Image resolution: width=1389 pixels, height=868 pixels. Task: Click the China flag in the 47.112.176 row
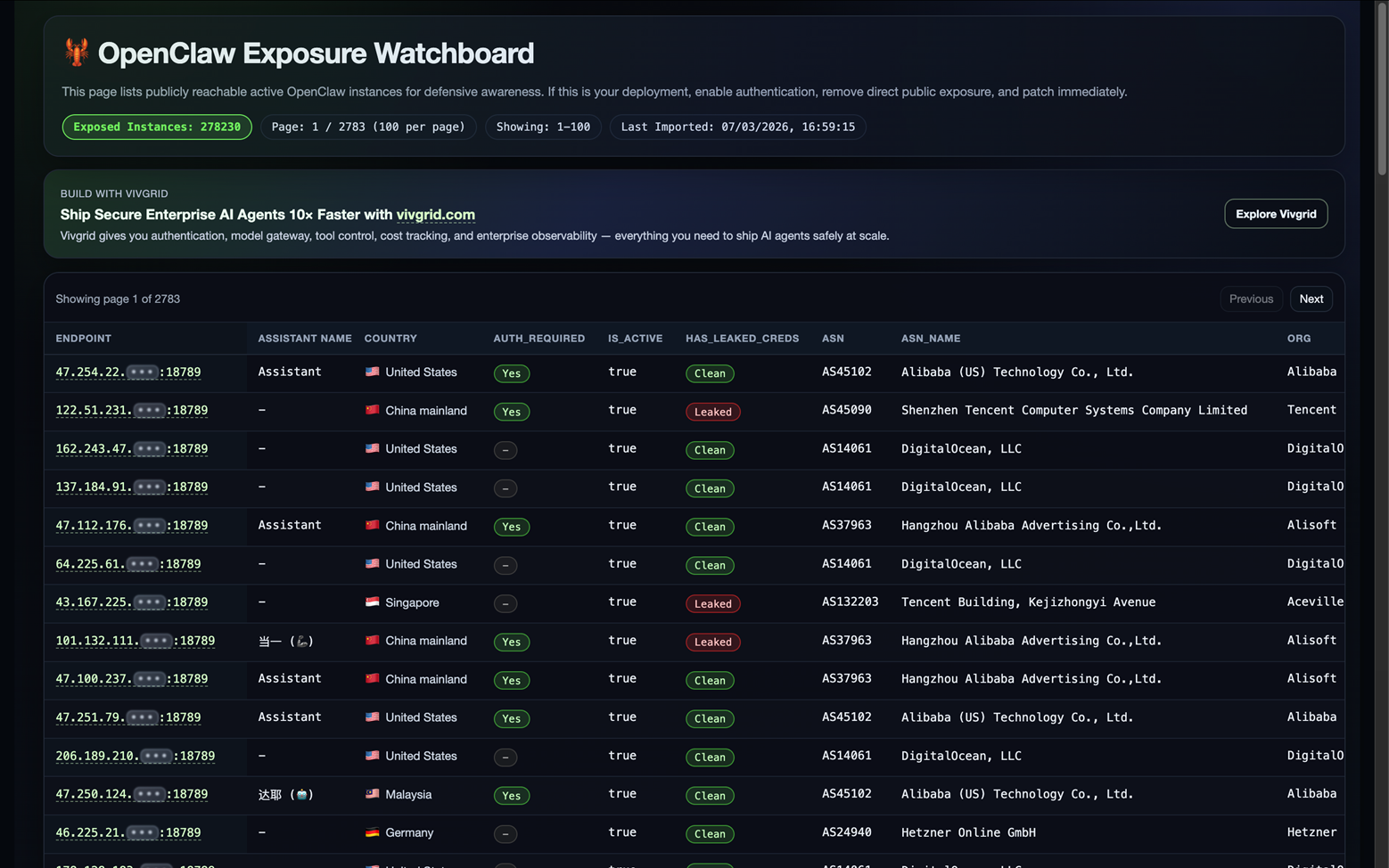pos(373,525)
